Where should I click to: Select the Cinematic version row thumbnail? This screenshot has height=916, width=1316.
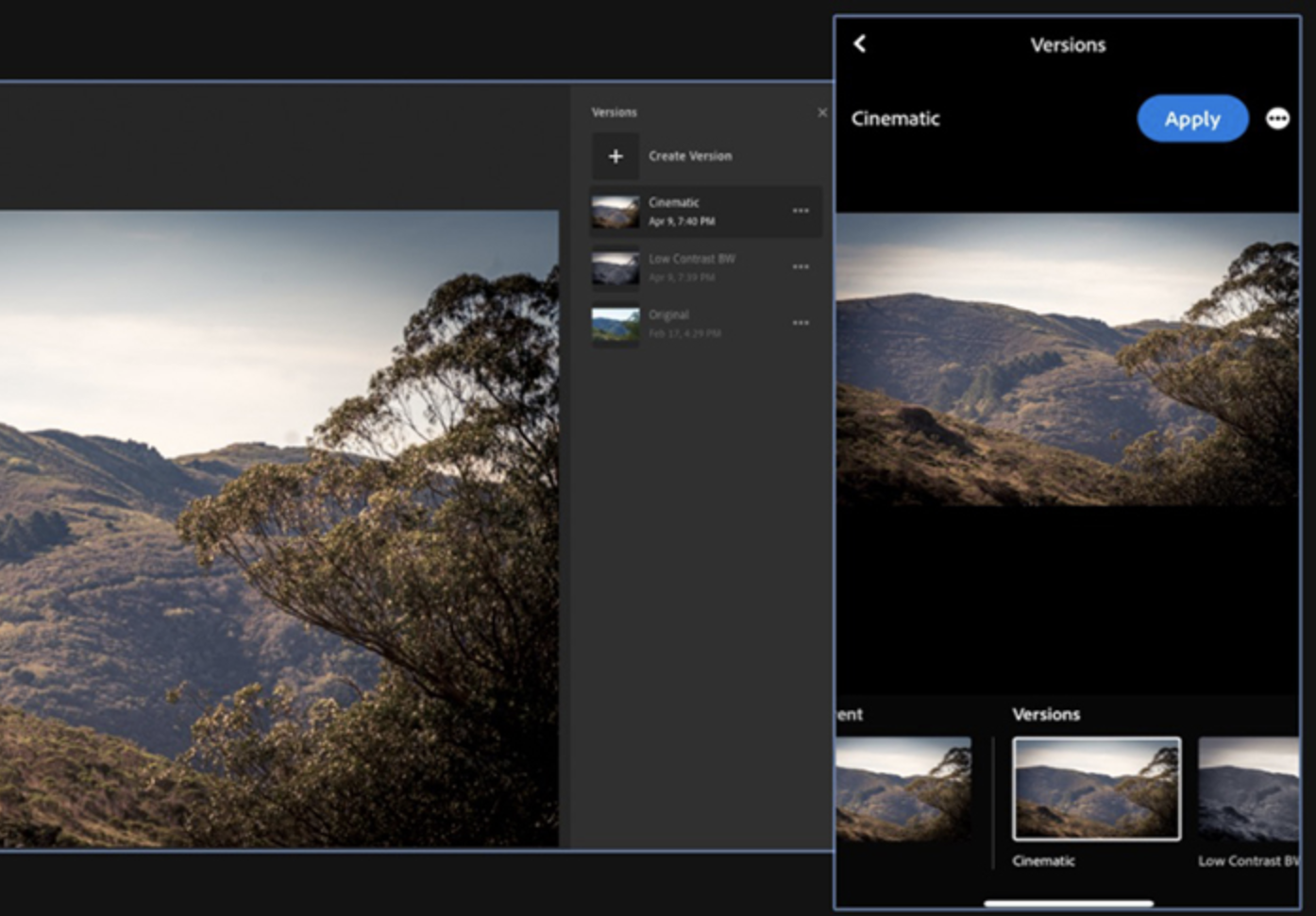tap(616, 212)
